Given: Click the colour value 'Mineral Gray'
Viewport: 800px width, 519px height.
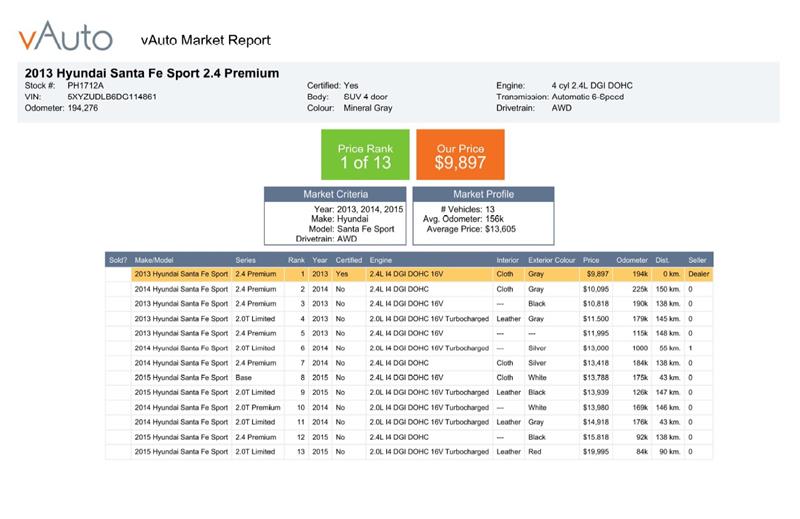Looking at the screenshot, I should pyautogui.click(x=368, y=108).
